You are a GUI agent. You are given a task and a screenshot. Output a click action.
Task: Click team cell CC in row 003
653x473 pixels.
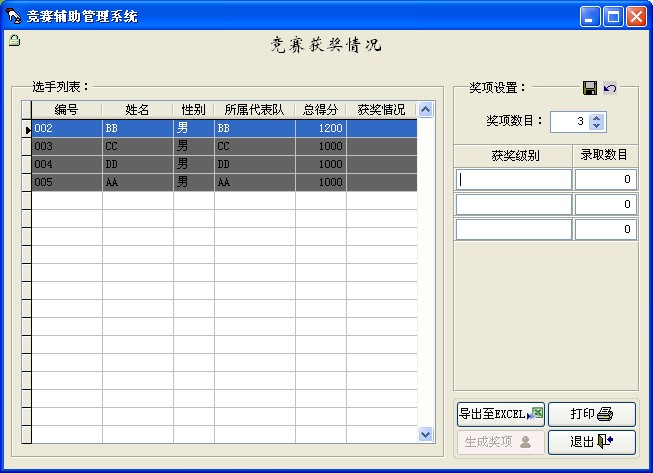click(254, 147)
